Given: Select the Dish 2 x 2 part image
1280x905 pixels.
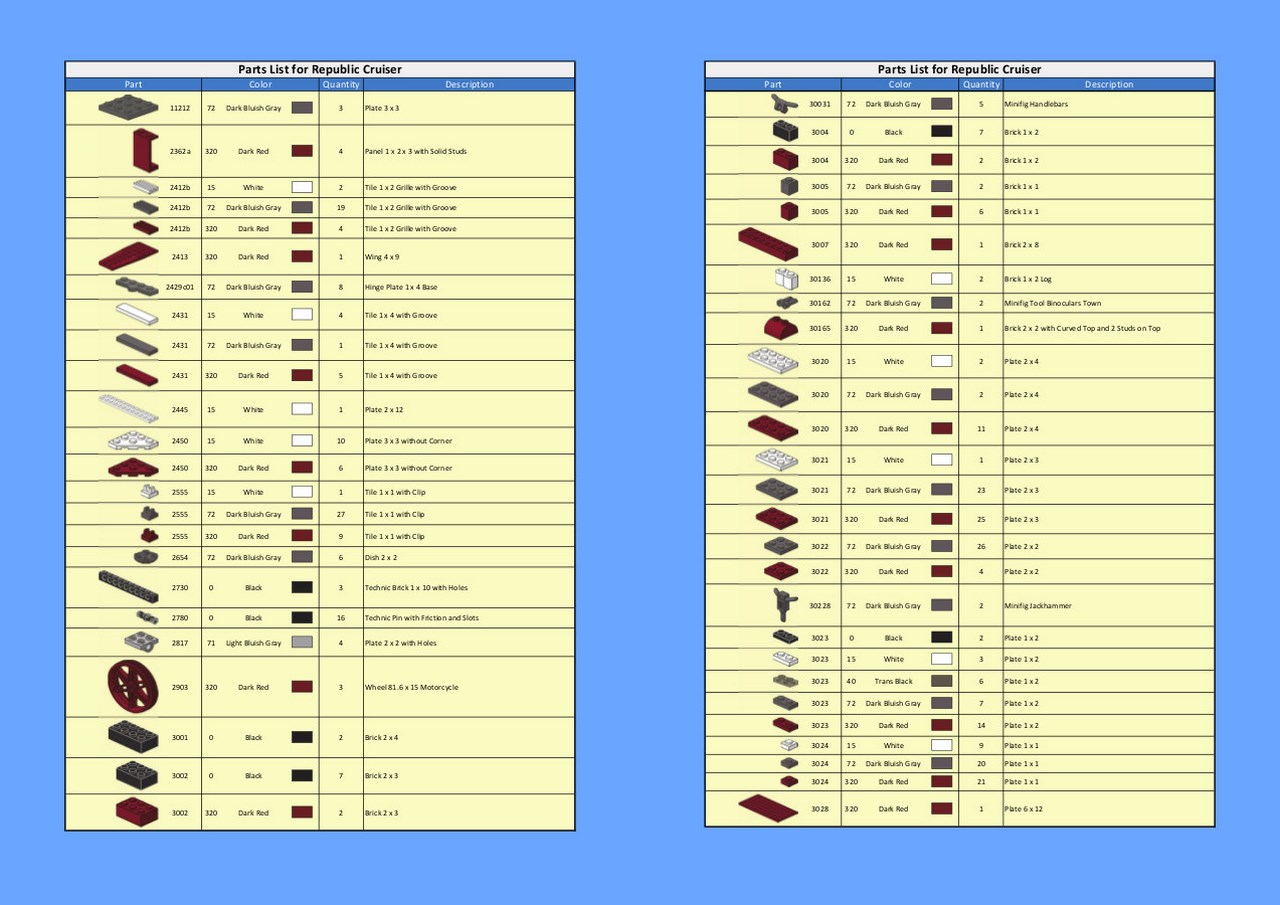Looking at the screenshot, I should [x=146, y=557].
